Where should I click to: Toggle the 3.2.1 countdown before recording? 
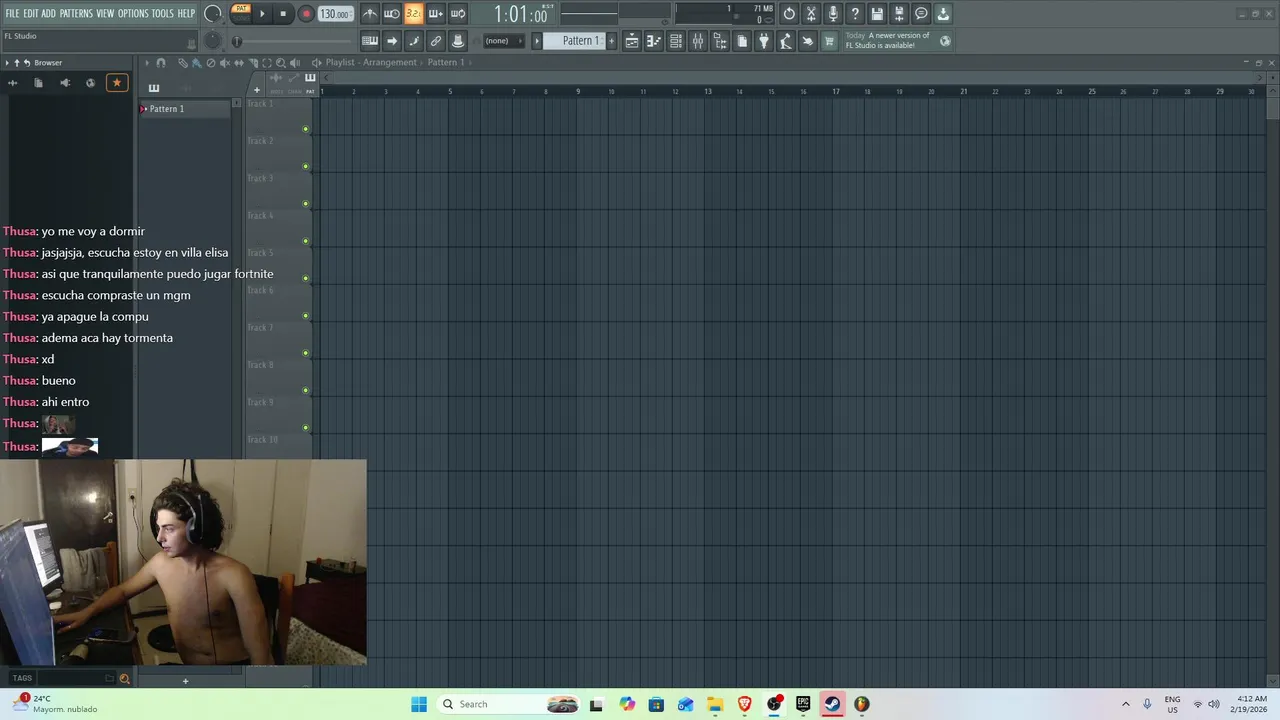[413, 14]
